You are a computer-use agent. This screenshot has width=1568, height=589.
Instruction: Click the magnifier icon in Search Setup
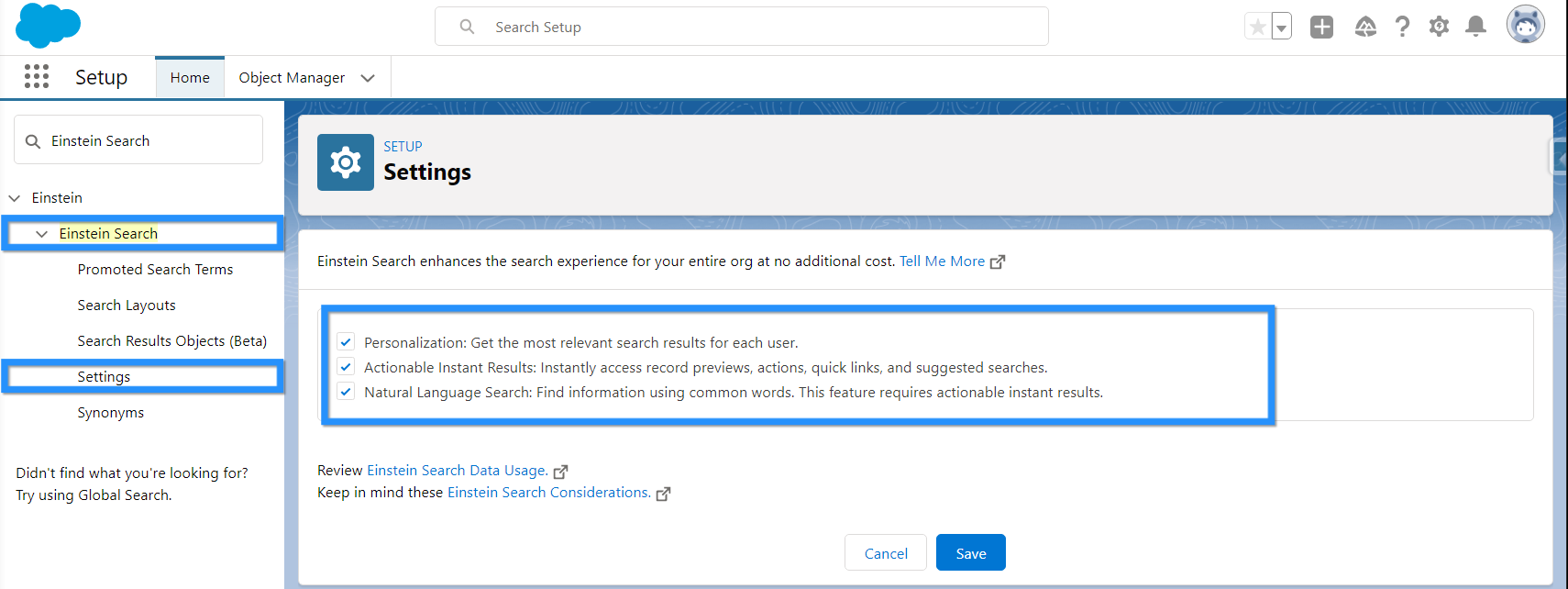tap(467, 27)
